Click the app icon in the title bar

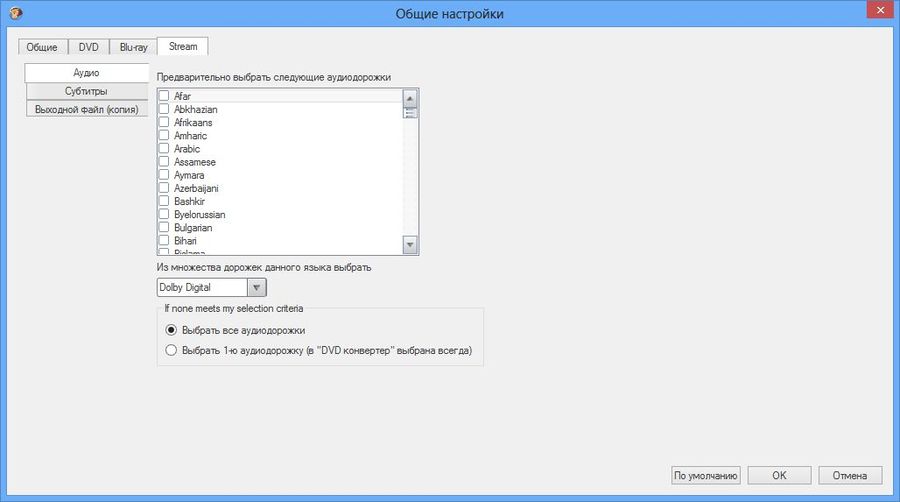click(x=12, y=13)
